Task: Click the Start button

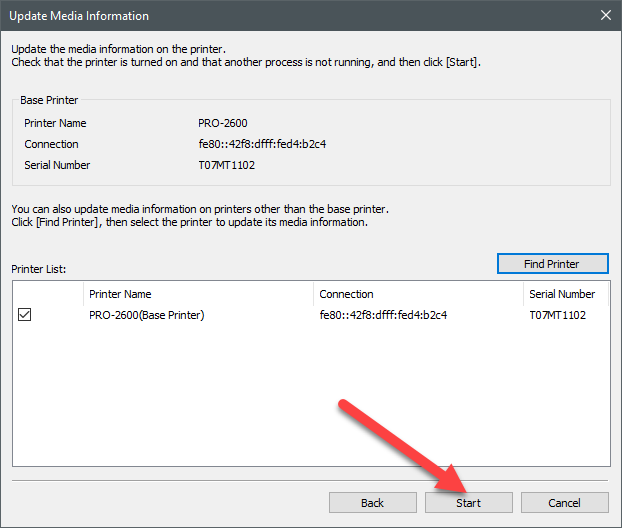Action: click(468, 502)
